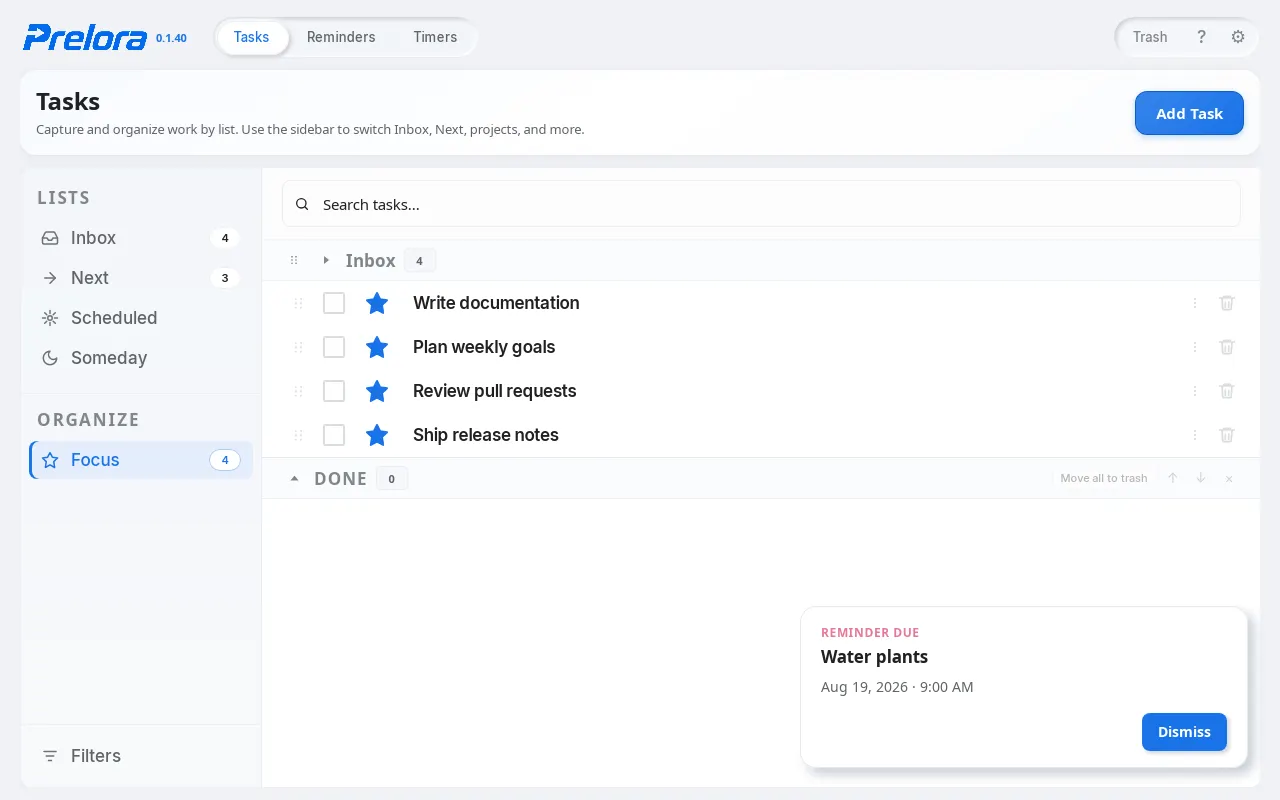Open the Inbox list in sidebar

pyautogui.click(x=141, y=238)
